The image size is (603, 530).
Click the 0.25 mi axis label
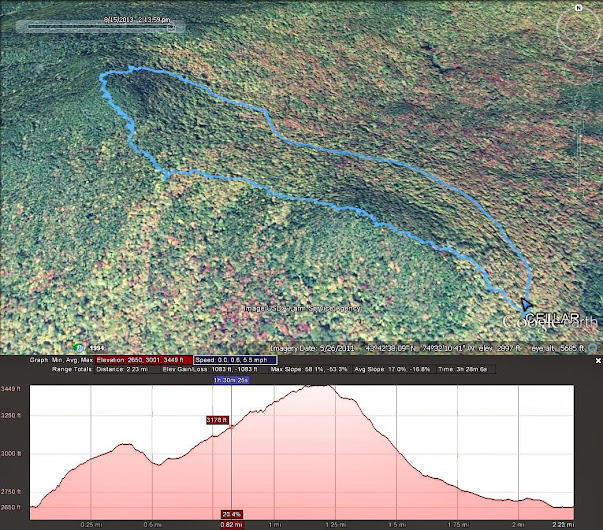pyautogui.click(x=92, y=525)
